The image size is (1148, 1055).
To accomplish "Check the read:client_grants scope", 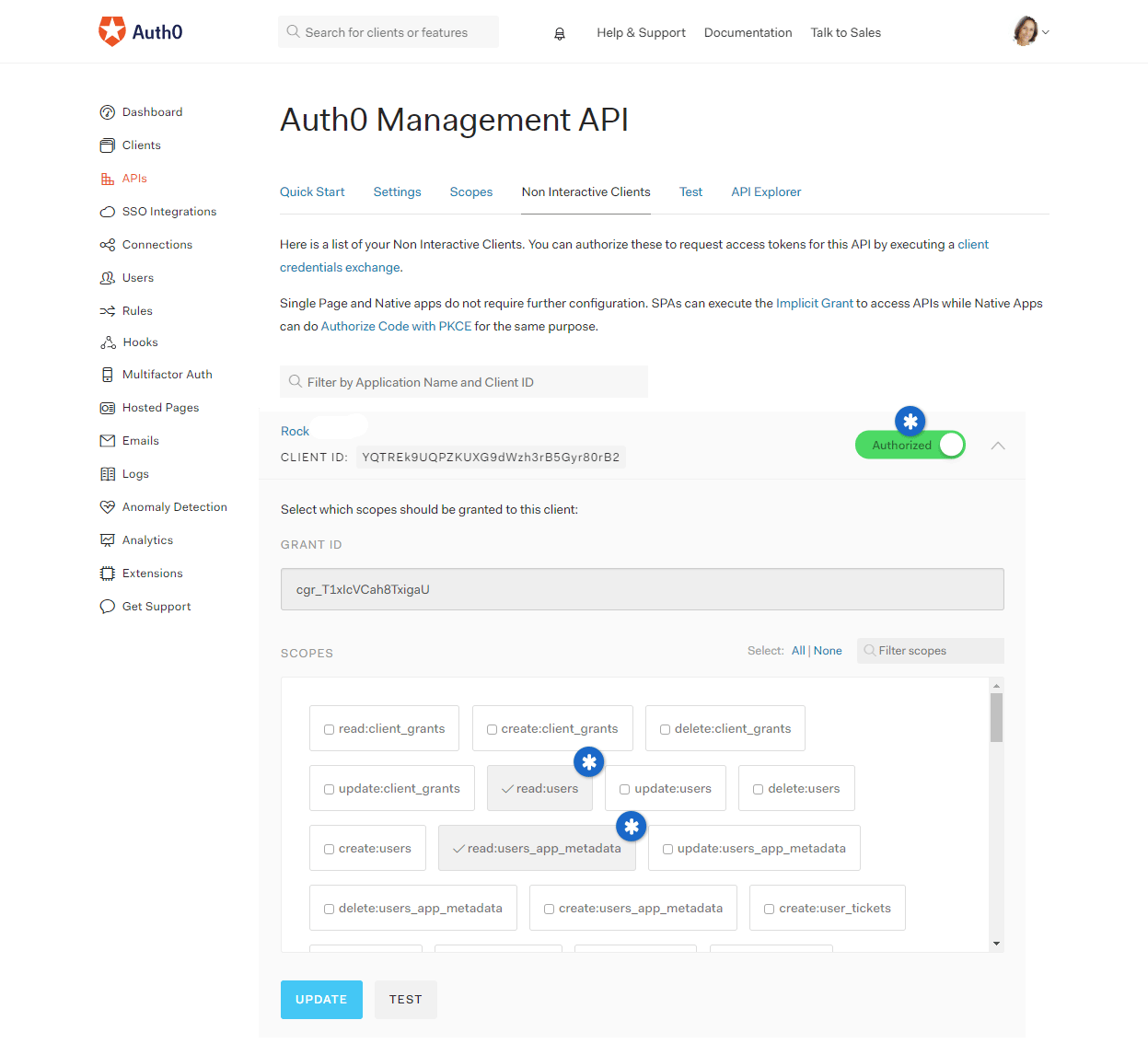I will coord(329,729).
